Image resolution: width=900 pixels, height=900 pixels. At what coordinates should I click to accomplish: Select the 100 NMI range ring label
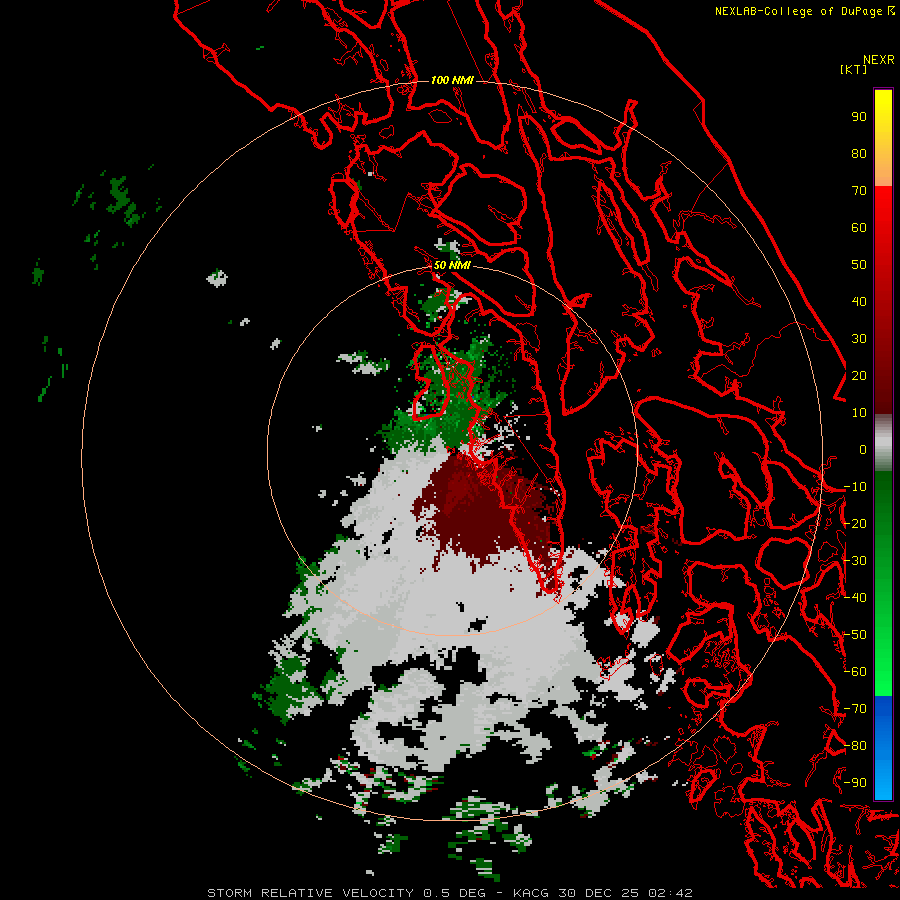pyautogui.click(x=452, y=80)
